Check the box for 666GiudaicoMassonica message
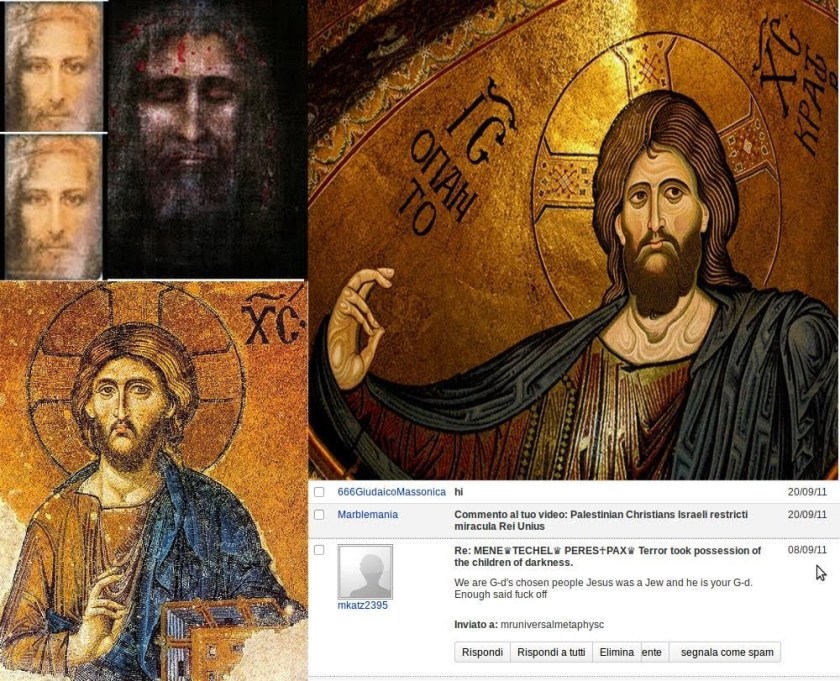This screenshot has height=681, width=840. click(x=319, y=492)
